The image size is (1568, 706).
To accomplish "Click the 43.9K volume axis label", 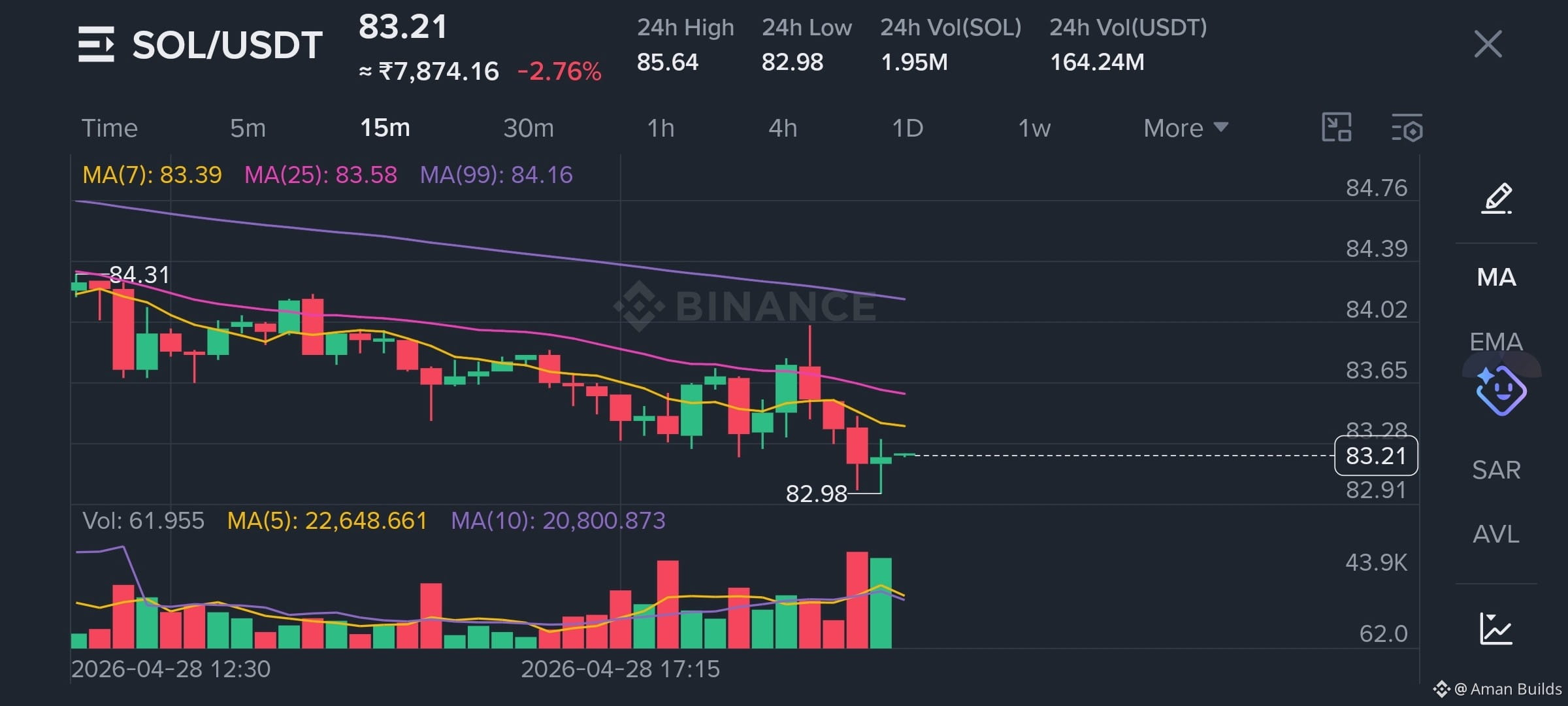I will click(x=1376, y=562).
